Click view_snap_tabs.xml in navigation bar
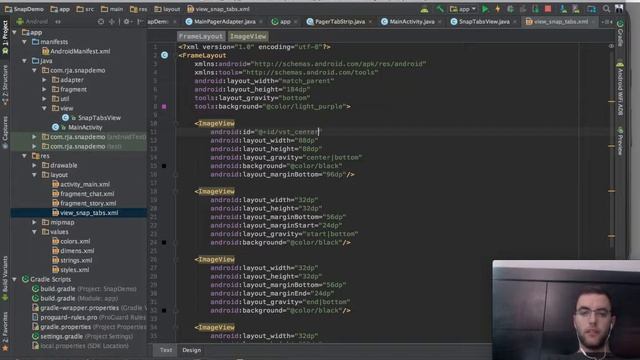The width and height of the screenshot is (640, 360). tap(218, 9)
